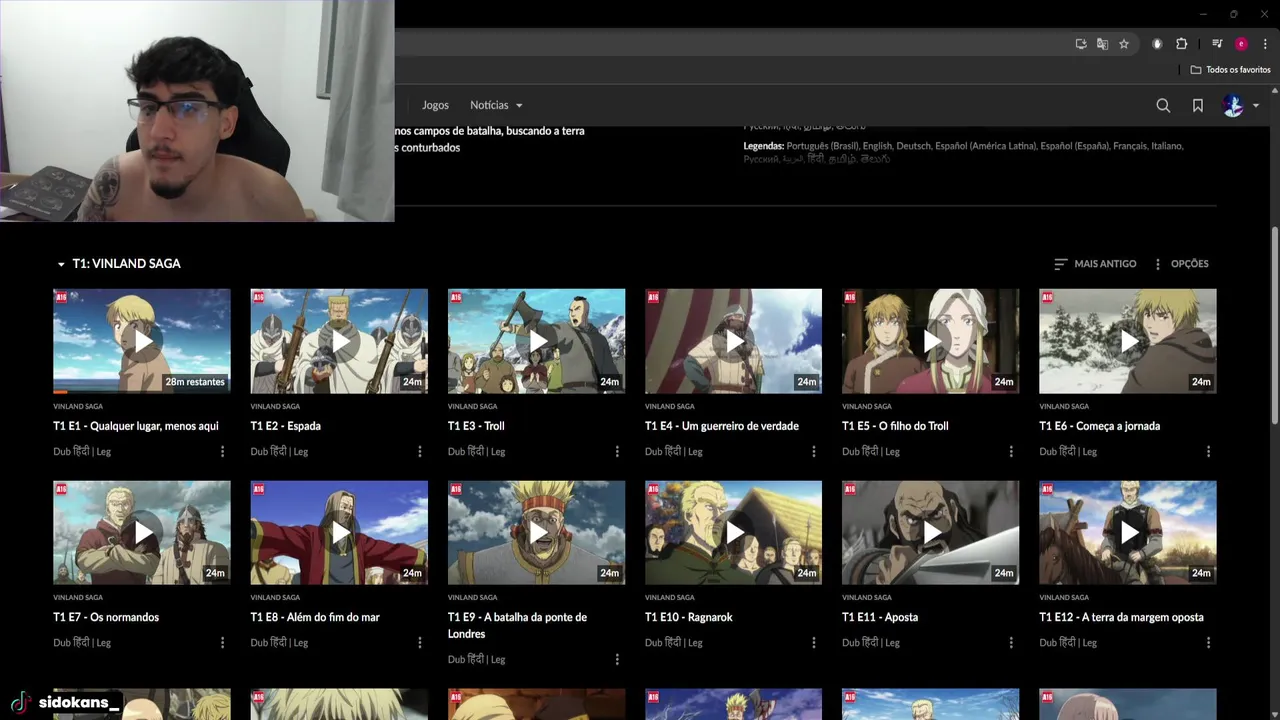Viewport: 1280px width, 720px height.
Task: Click VINLAND SAGA series label above T1 E3
Action: (472, 407)
